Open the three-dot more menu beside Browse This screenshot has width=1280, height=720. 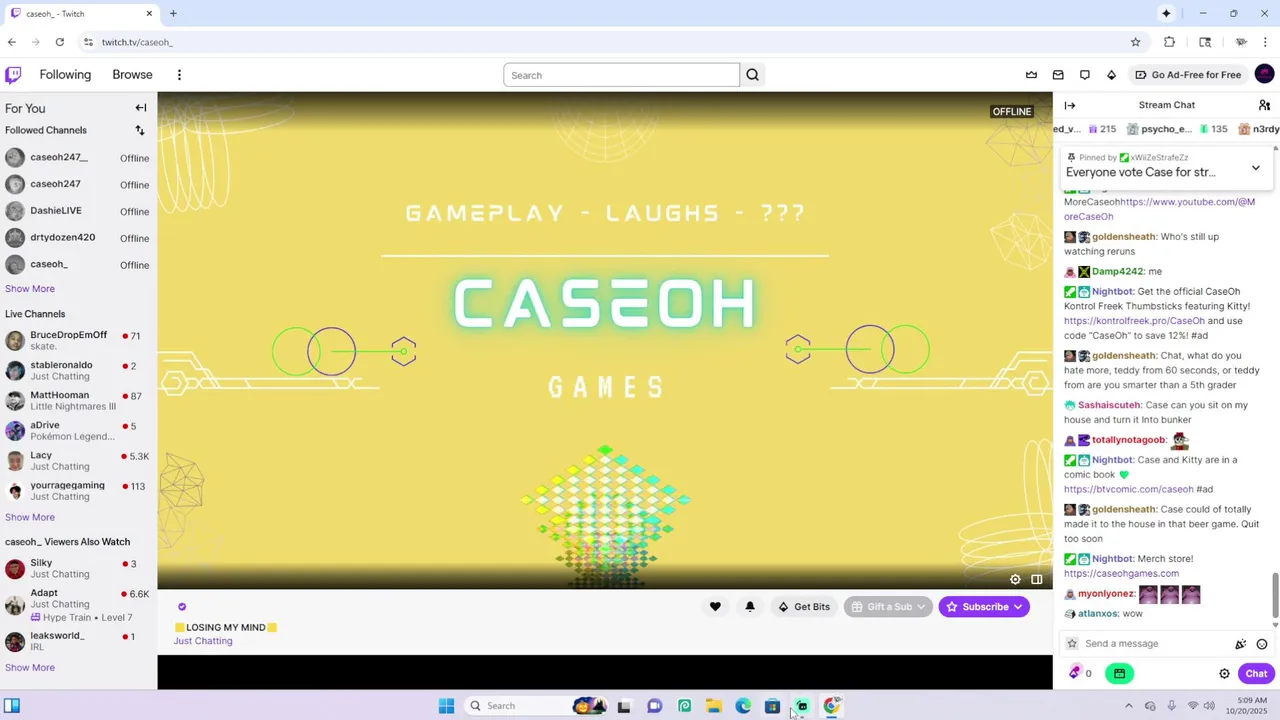pyautogui.click(x=179, y=75)
